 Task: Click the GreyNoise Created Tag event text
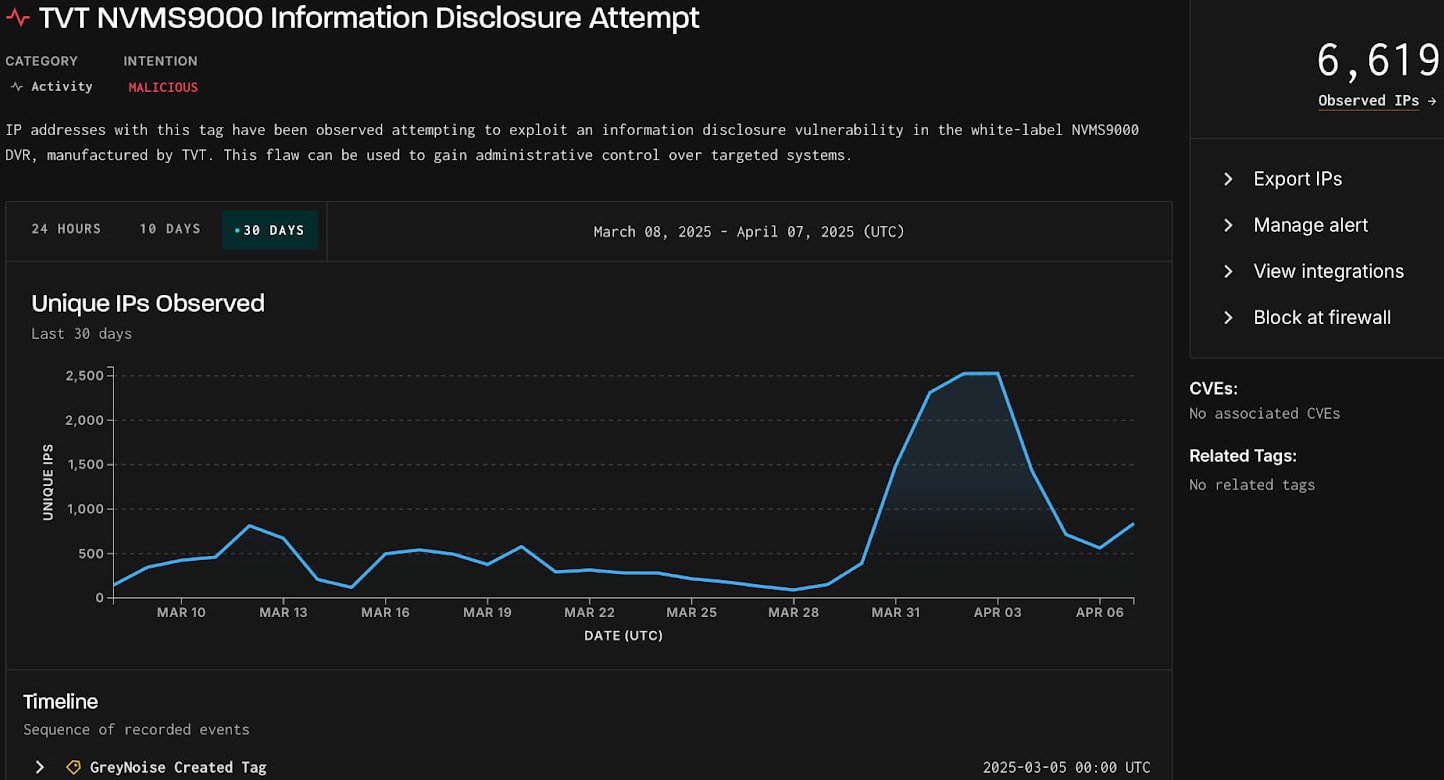(x=178, y=768)
